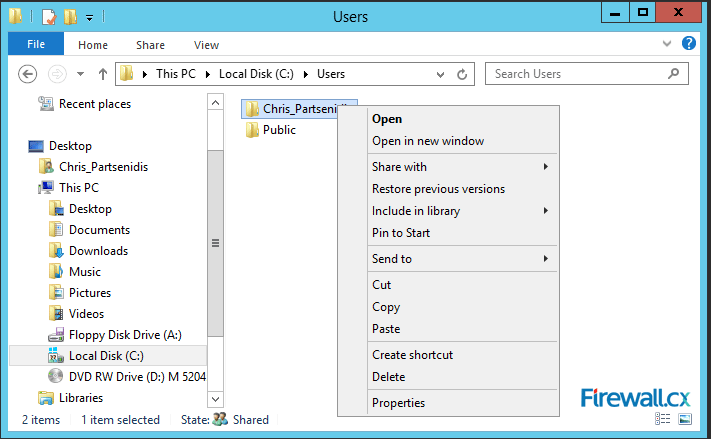711x439 pixels.
Task: Open the address bar history dropdown
Action: tap(440, 74)
